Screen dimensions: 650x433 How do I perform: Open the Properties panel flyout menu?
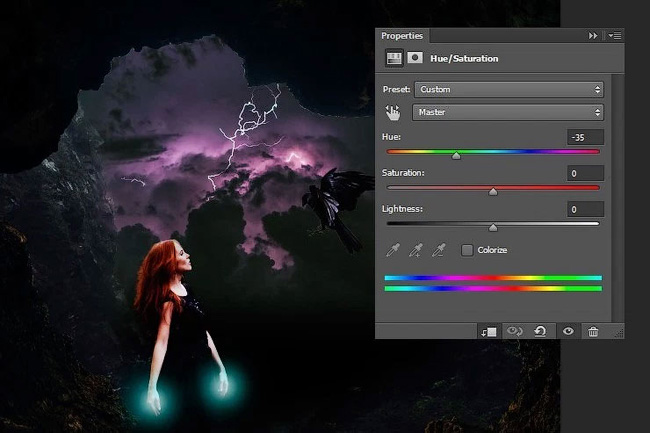tap(615, 36)
